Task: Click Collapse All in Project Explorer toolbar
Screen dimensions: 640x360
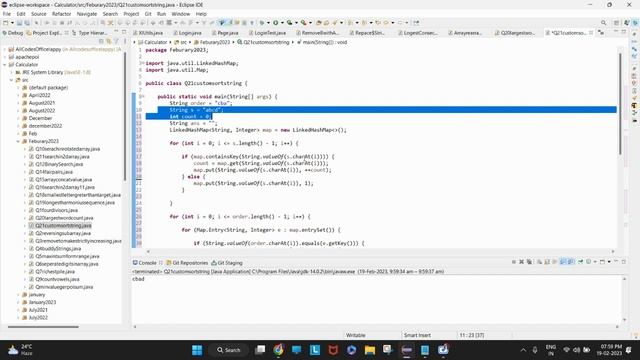Action: click(101, 41)
